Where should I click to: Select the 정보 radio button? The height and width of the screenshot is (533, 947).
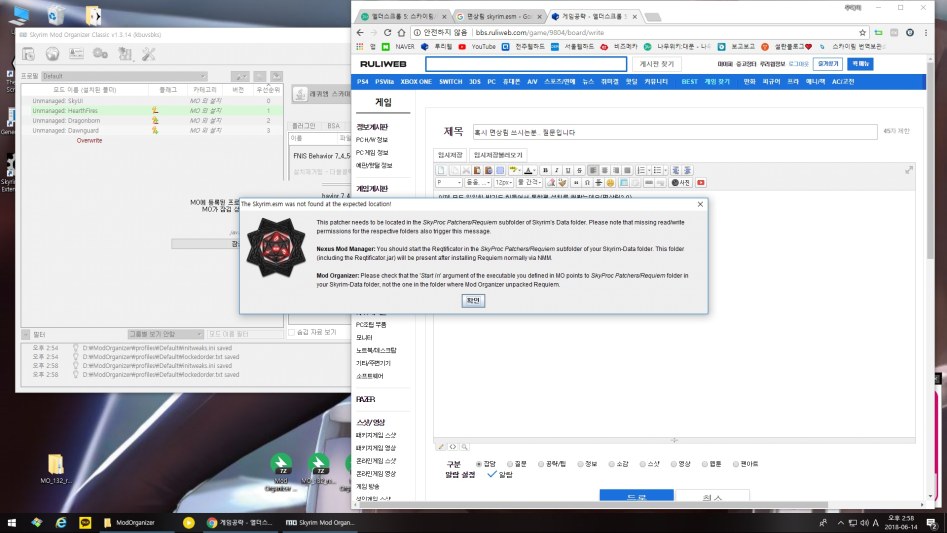click(x=582, y=464)
